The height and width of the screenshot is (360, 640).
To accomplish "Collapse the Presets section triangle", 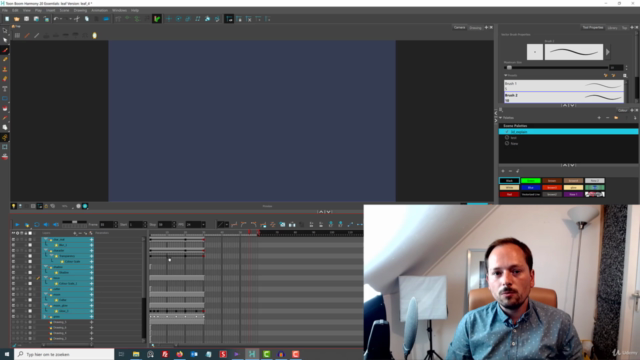I will pyautogui.click(x=506, y=76).
